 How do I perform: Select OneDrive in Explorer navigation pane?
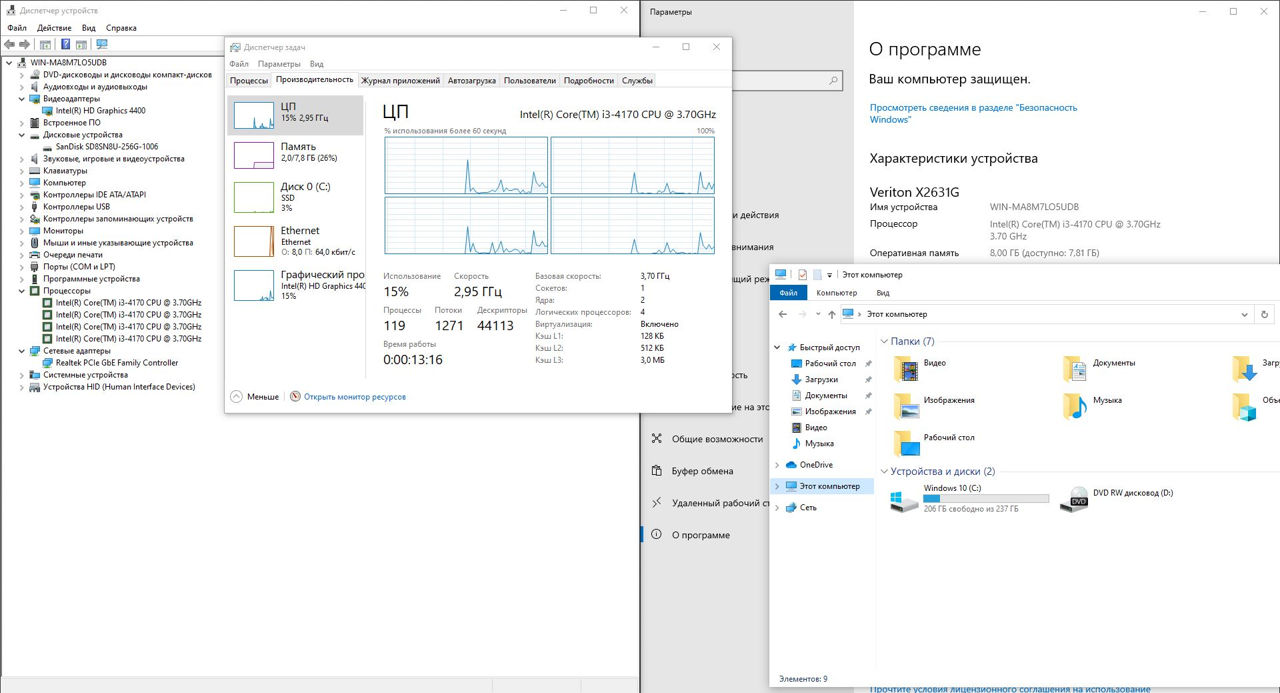(816, 465)
